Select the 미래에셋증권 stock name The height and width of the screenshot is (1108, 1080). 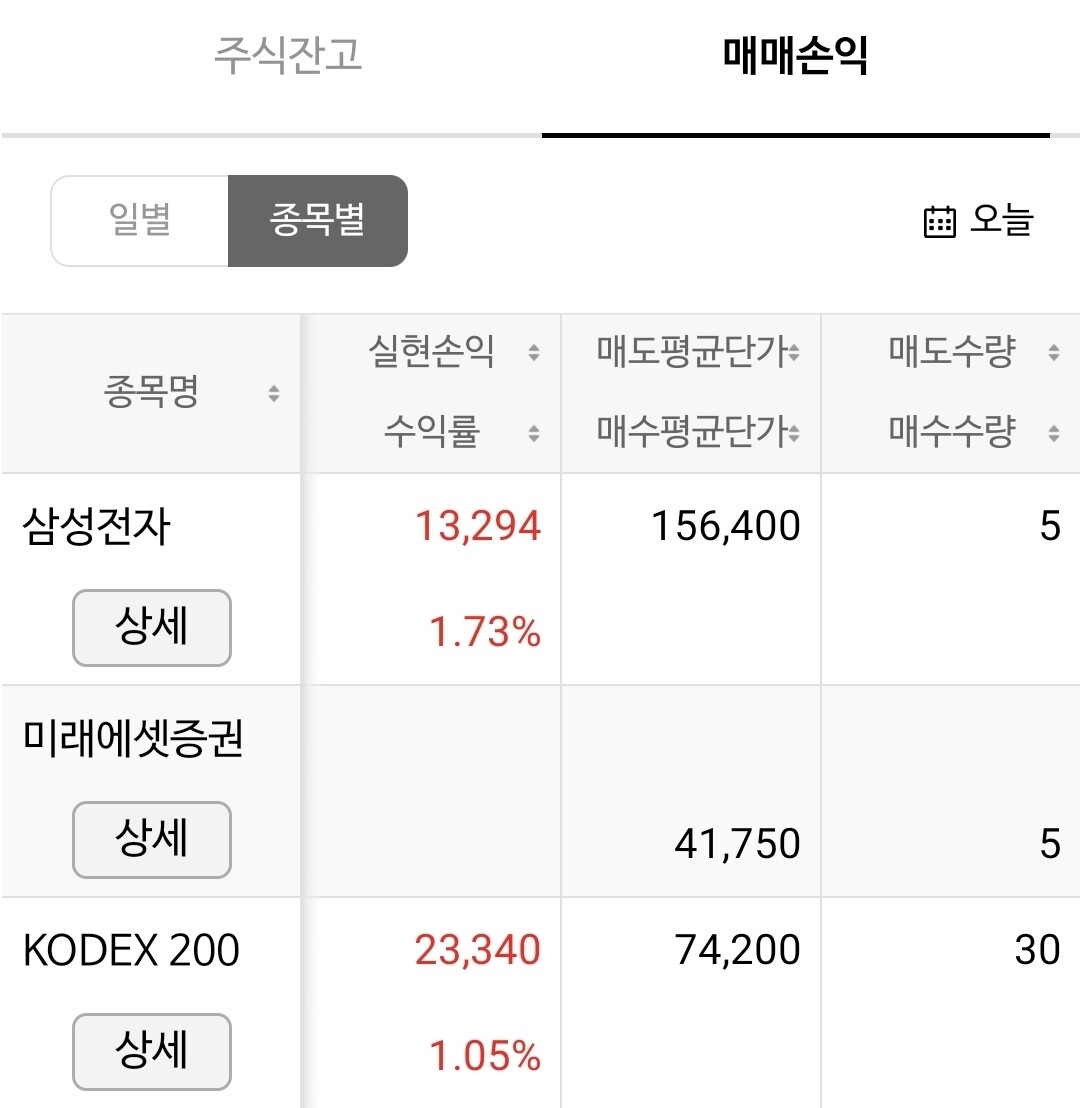coord(133,739)
